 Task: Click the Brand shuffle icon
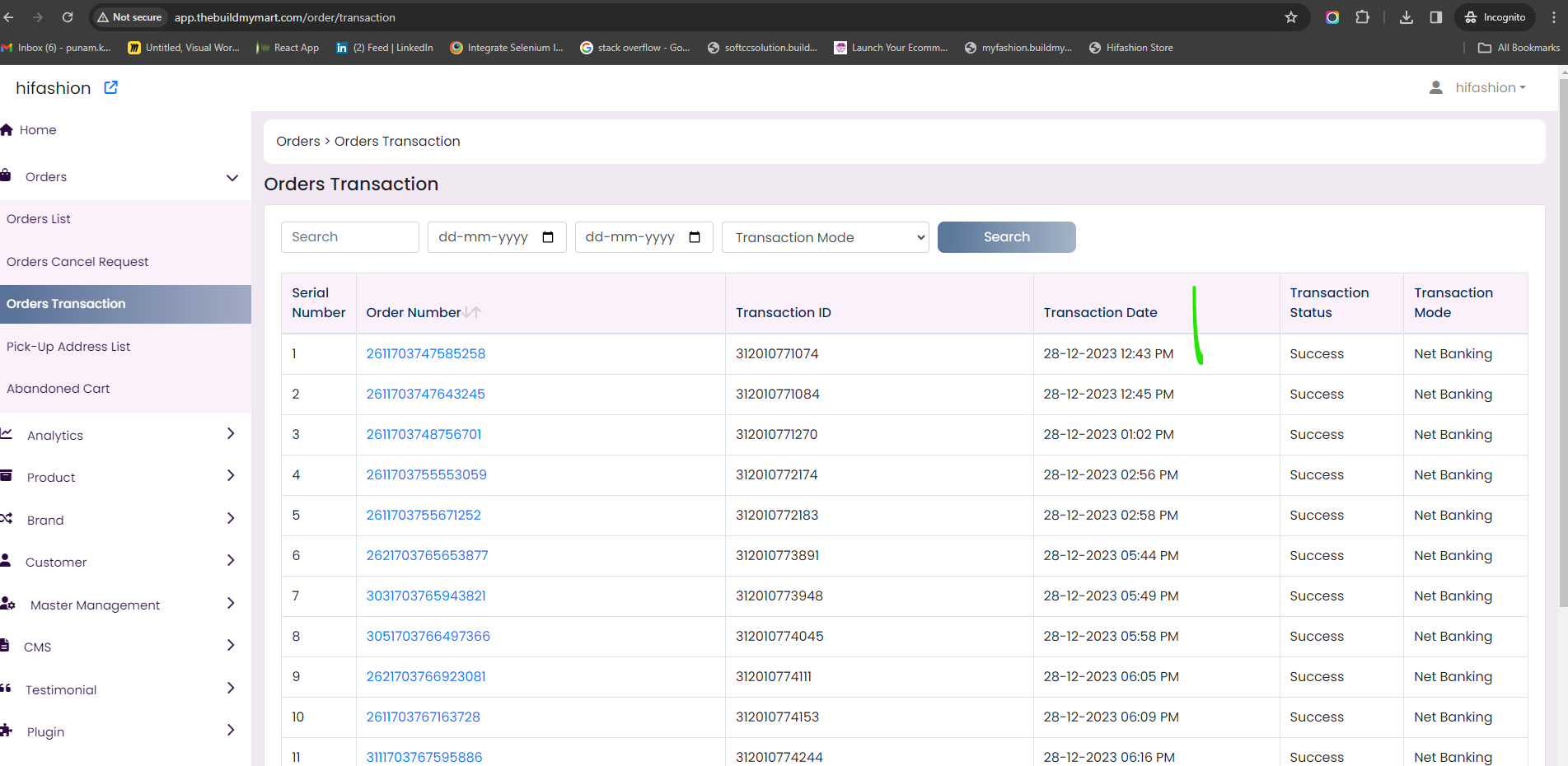click(6, 518)
